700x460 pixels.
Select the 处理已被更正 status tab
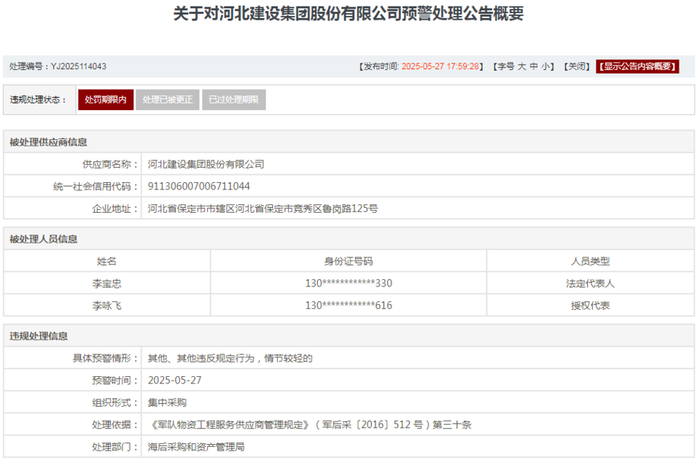point(167,100)
